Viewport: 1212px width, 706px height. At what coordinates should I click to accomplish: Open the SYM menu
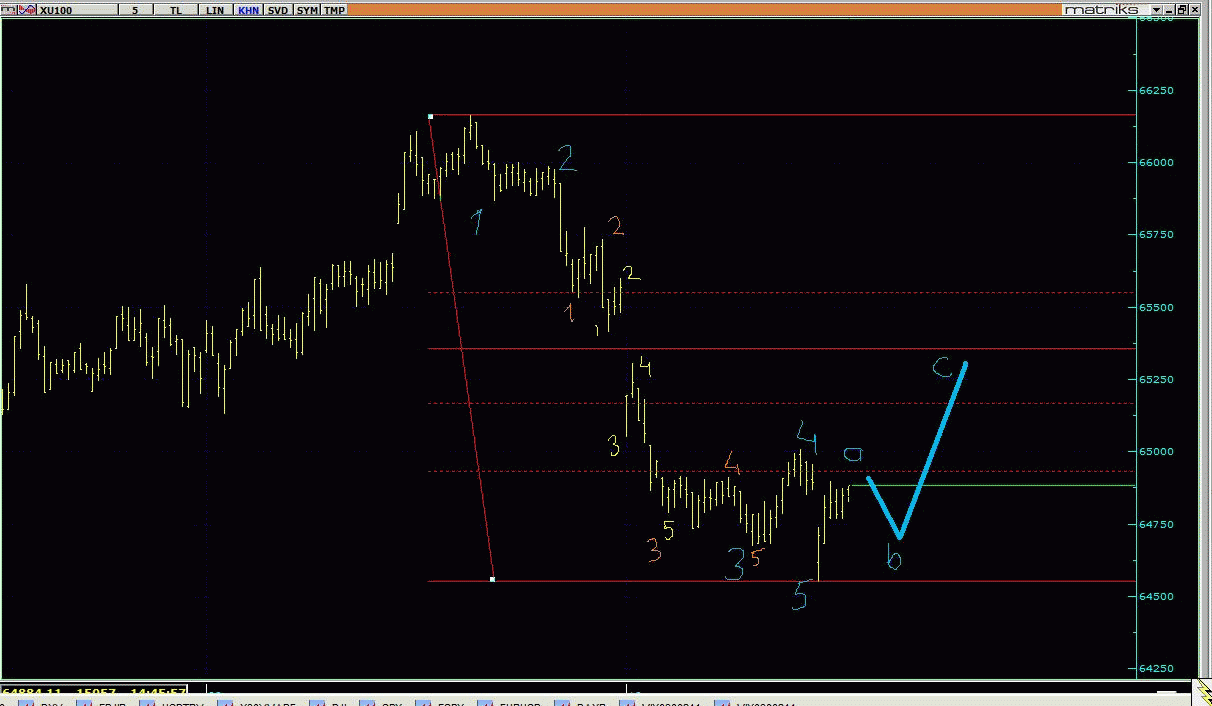pyautogui.click(x=307, y=9)
